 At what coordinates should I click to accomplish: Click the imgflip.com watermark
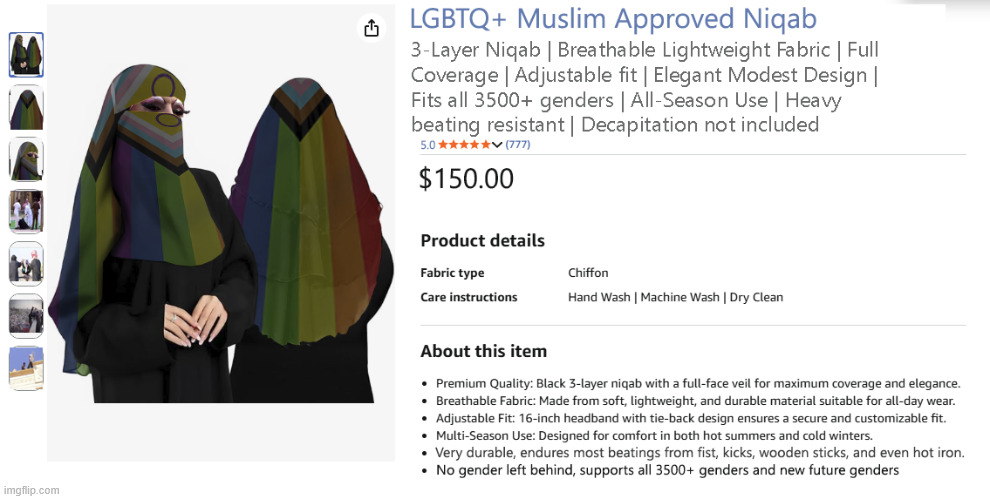[x=31, y=490]
